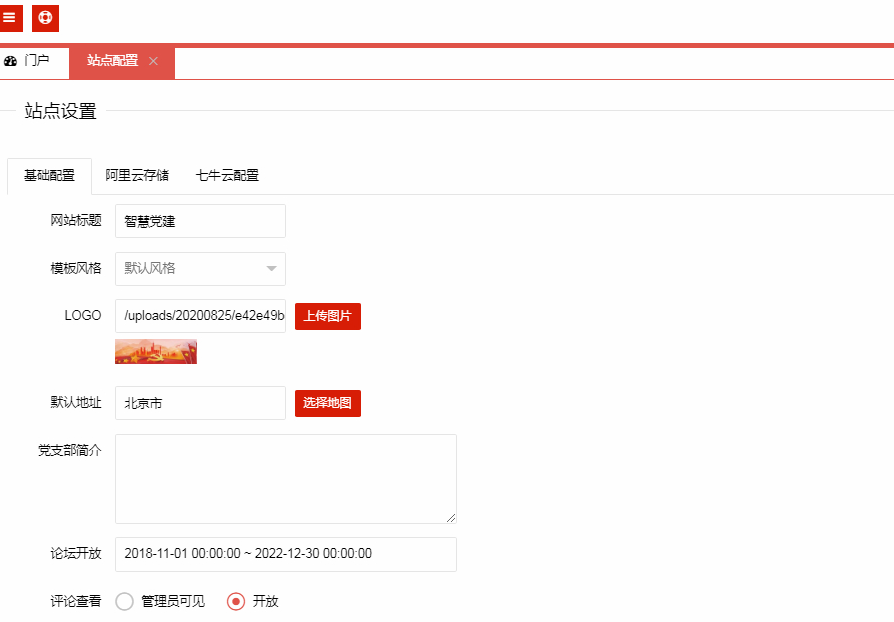Screen dimensions: 894x622
Task: Go to the 七牛云配置 tab
Action: point(227,176)
